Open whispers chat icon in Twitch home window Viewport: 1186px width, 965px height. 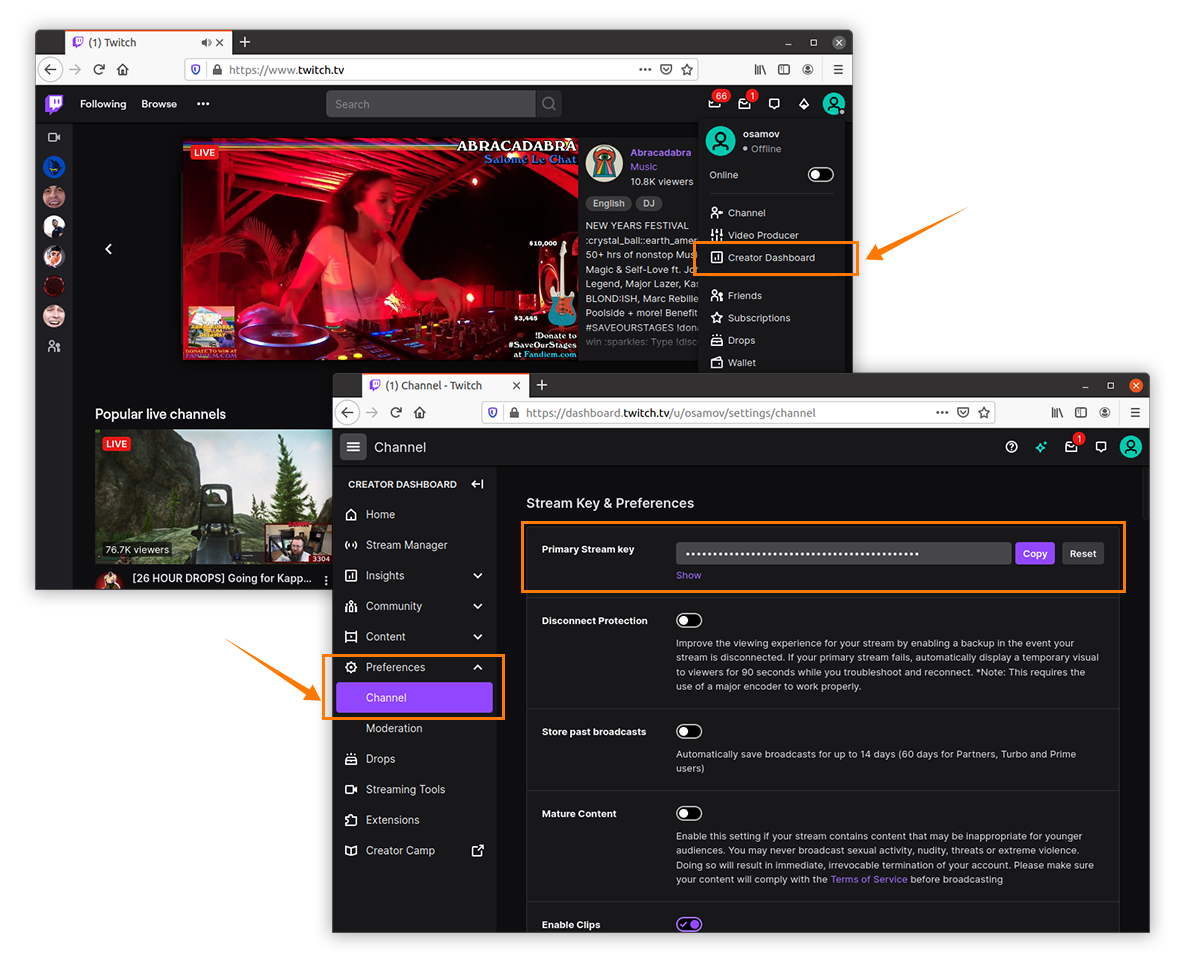(x=774, y=104)
